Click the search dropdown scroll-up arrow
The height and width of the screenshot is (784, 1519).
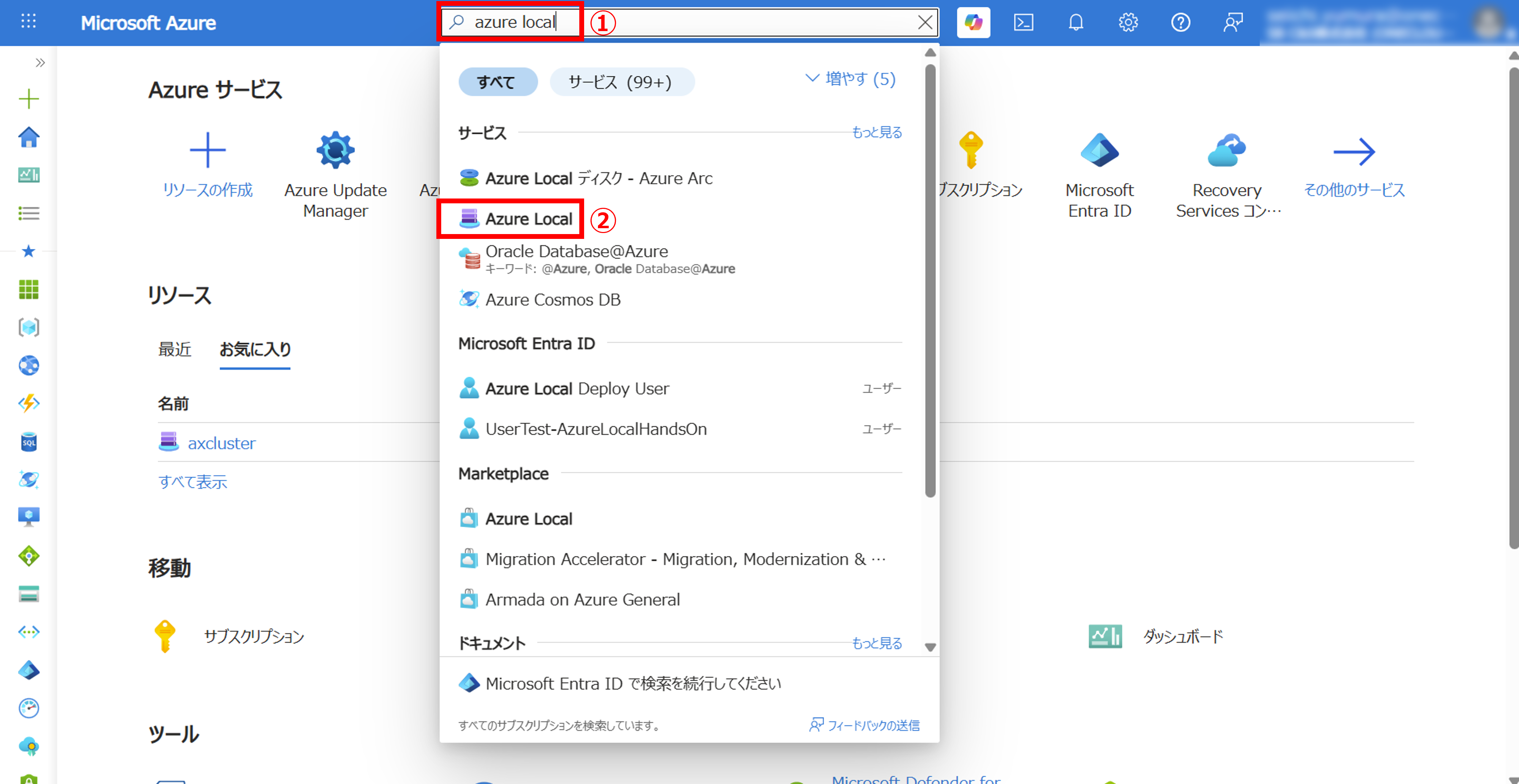pos(930,52)
